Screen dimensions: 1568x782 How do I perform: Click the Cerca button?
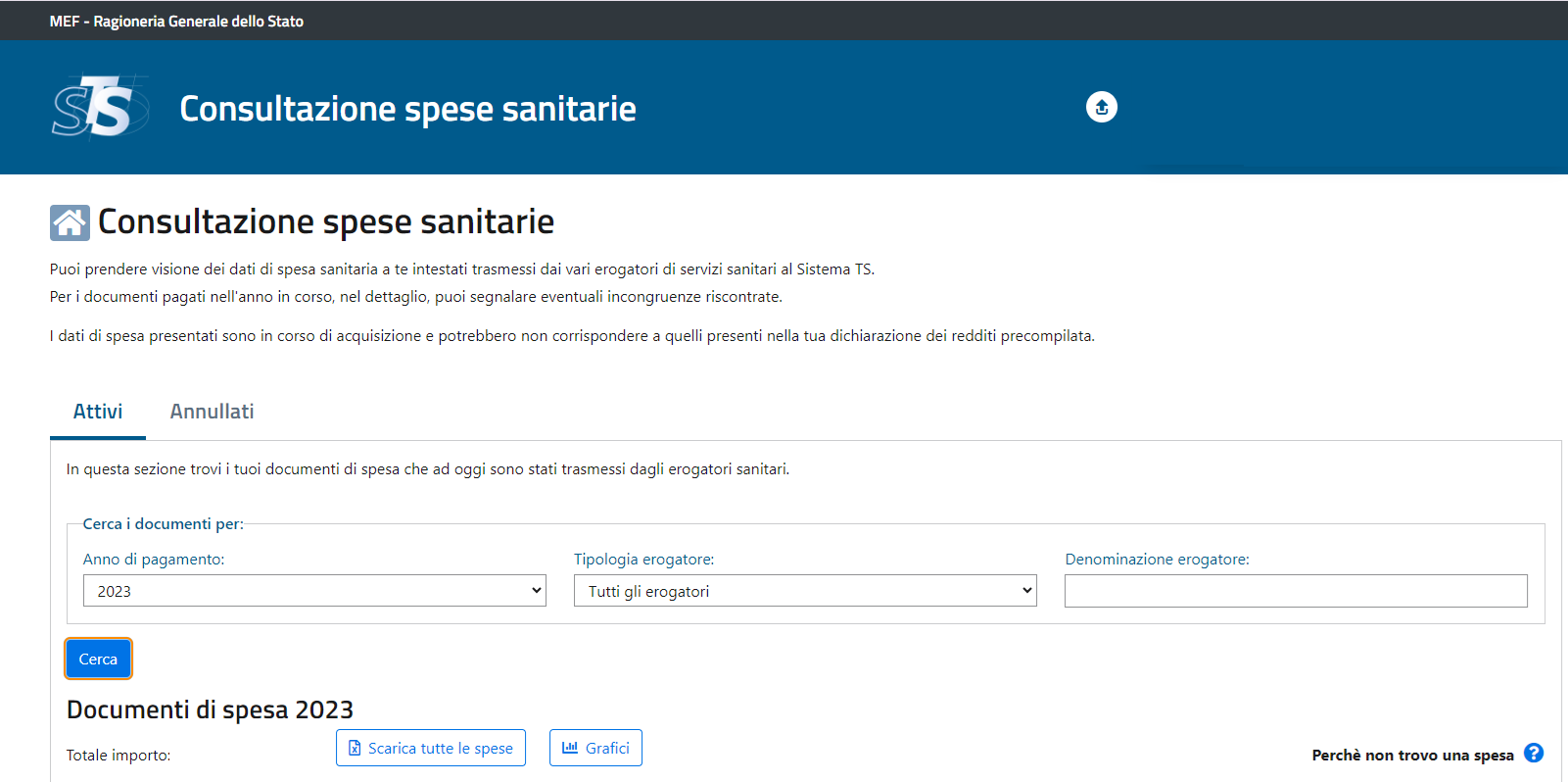pyautogui.click(x=98, y=659)
